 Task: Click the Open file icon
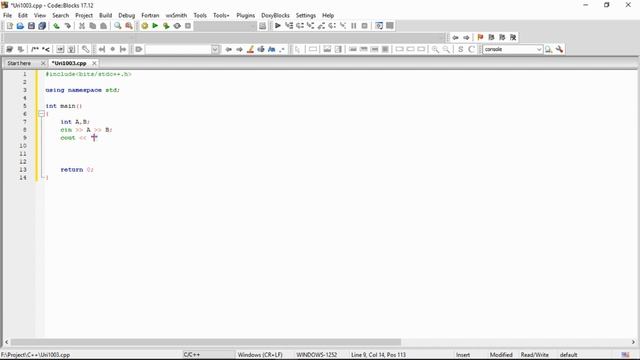tap(20, 26)
